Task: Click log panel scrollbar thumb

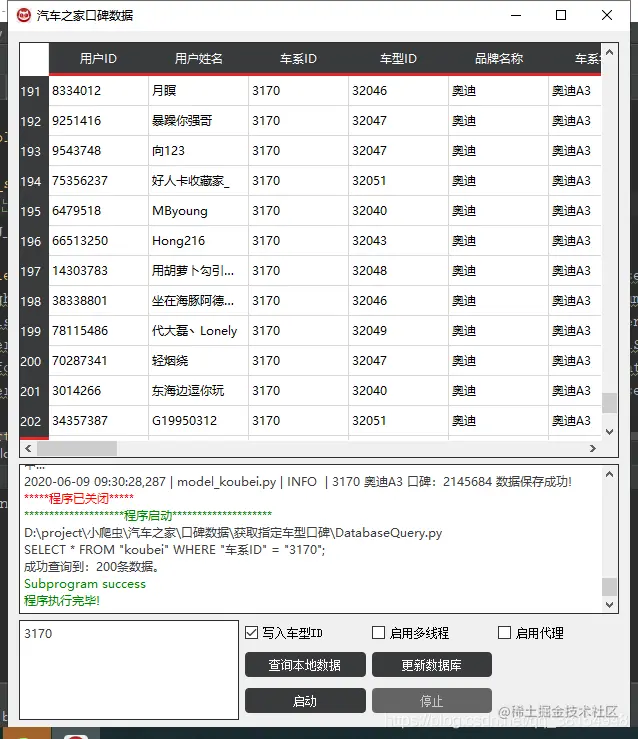Action: pos(609,587)
